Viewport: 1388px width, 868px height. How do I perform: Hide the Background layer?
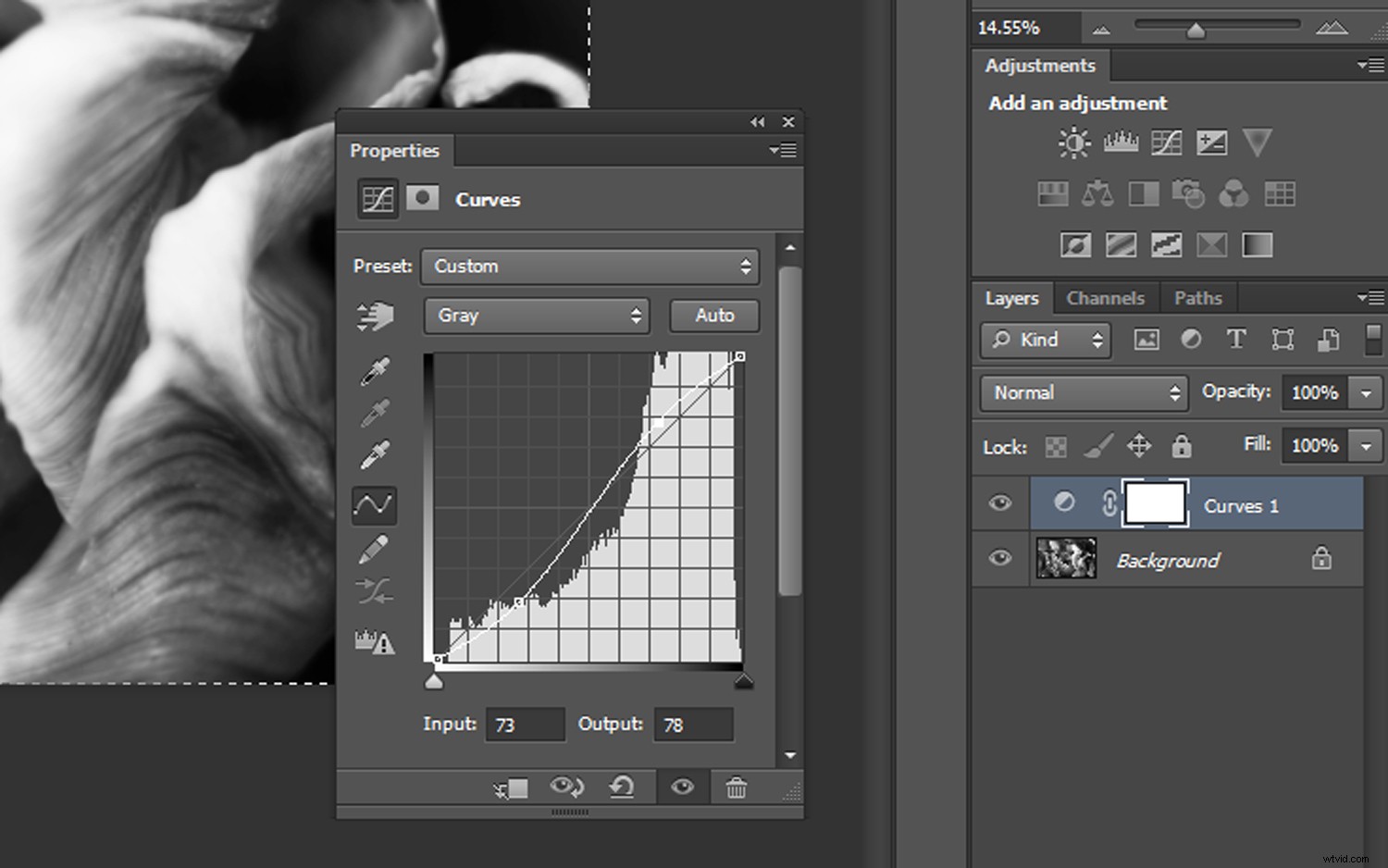[999, 558]
